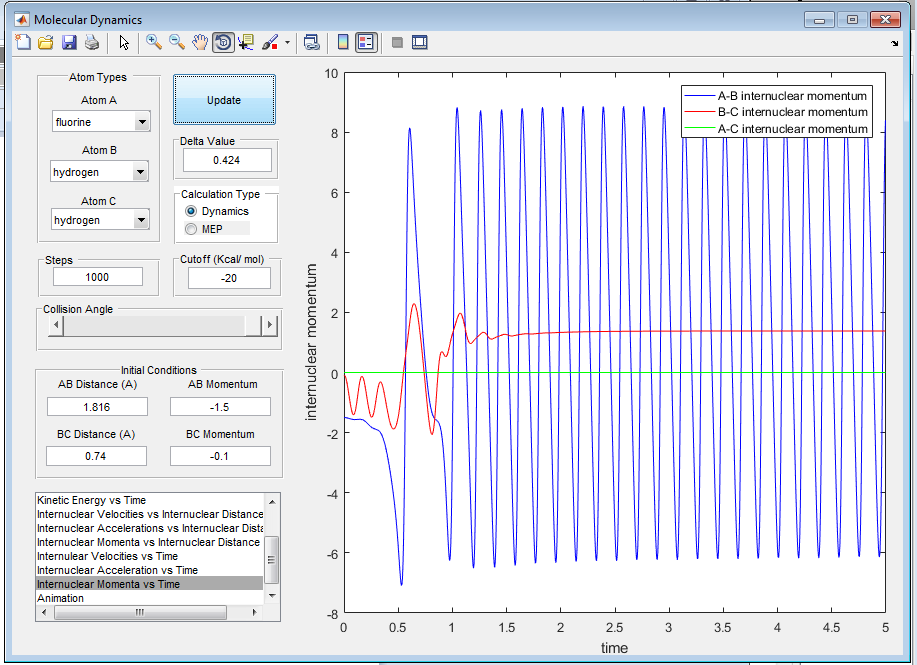917x665 pixels.
Task: Select the Dynamics calculation type
Action: coord(191,212)
